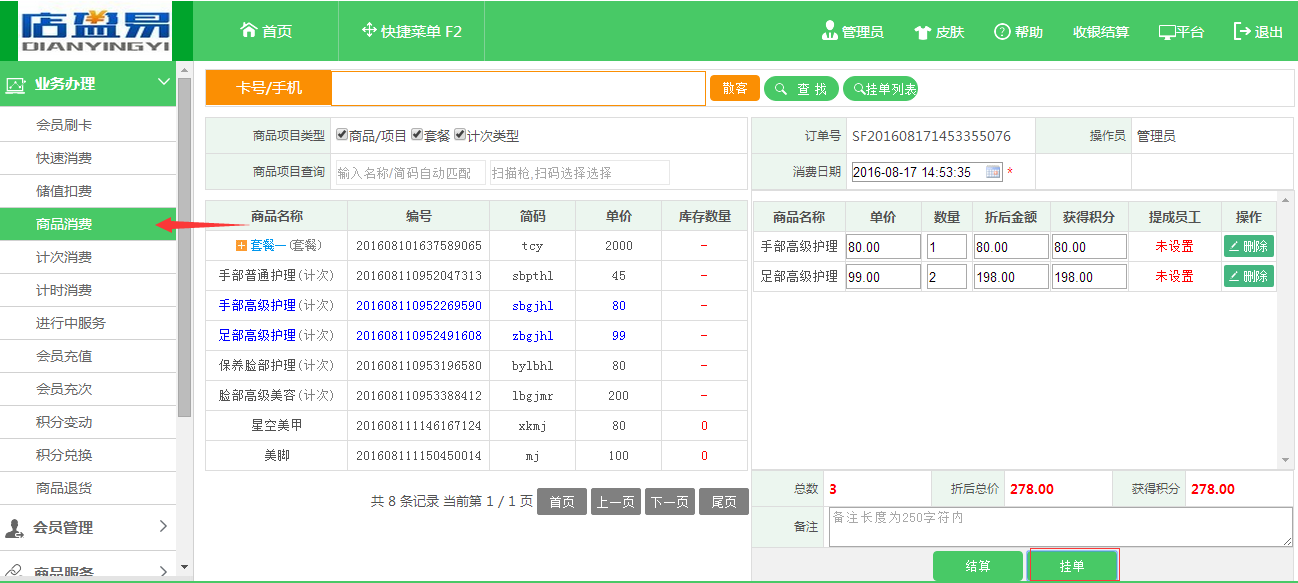1298x583 pixels.
Task: Click the 查找 search button
Action: click(802, 89)
